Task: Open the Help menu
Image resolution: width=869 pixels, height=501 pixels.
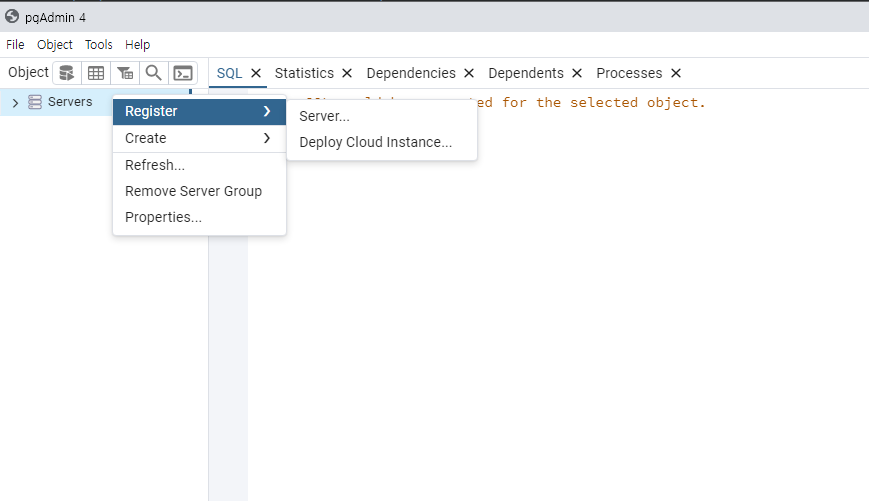Action: (137, 44)
